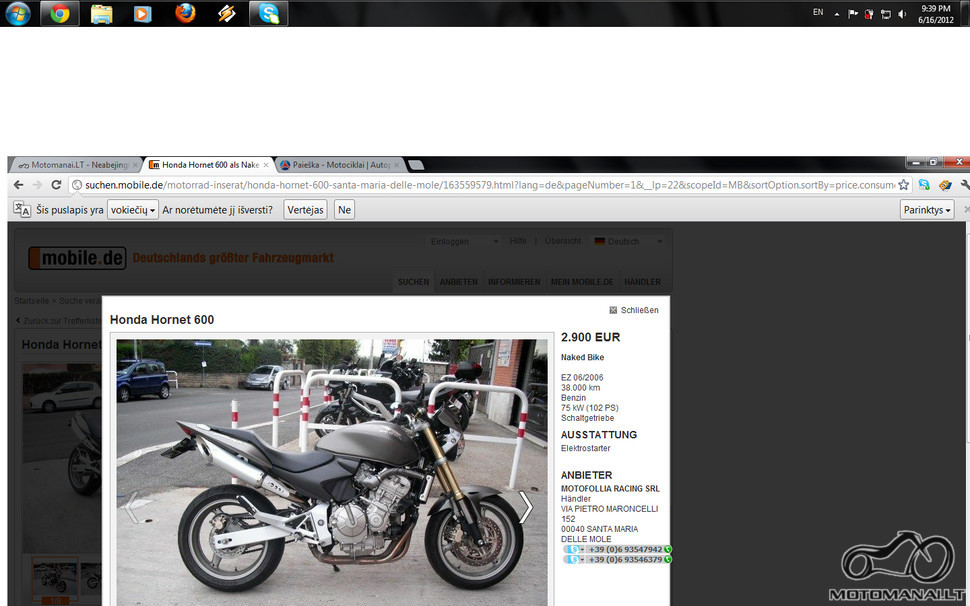Reload the page
970x606 pixels.
(56, 185)
